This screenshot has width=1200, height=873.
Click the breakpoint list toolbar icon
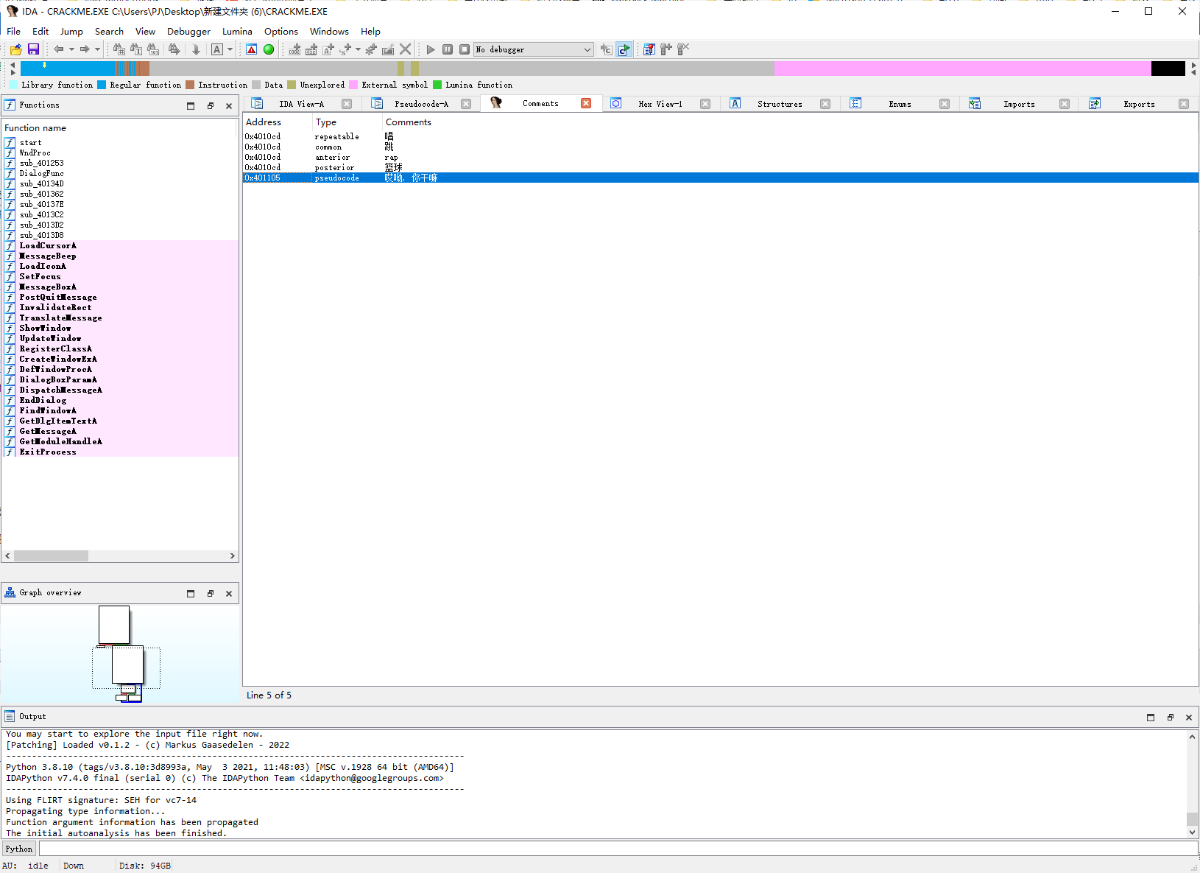pos(649,49)
